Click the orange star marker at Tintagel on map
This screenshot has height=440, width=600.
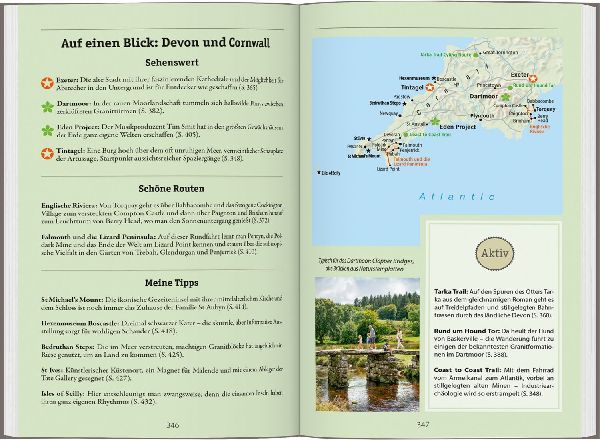point(430,88)
